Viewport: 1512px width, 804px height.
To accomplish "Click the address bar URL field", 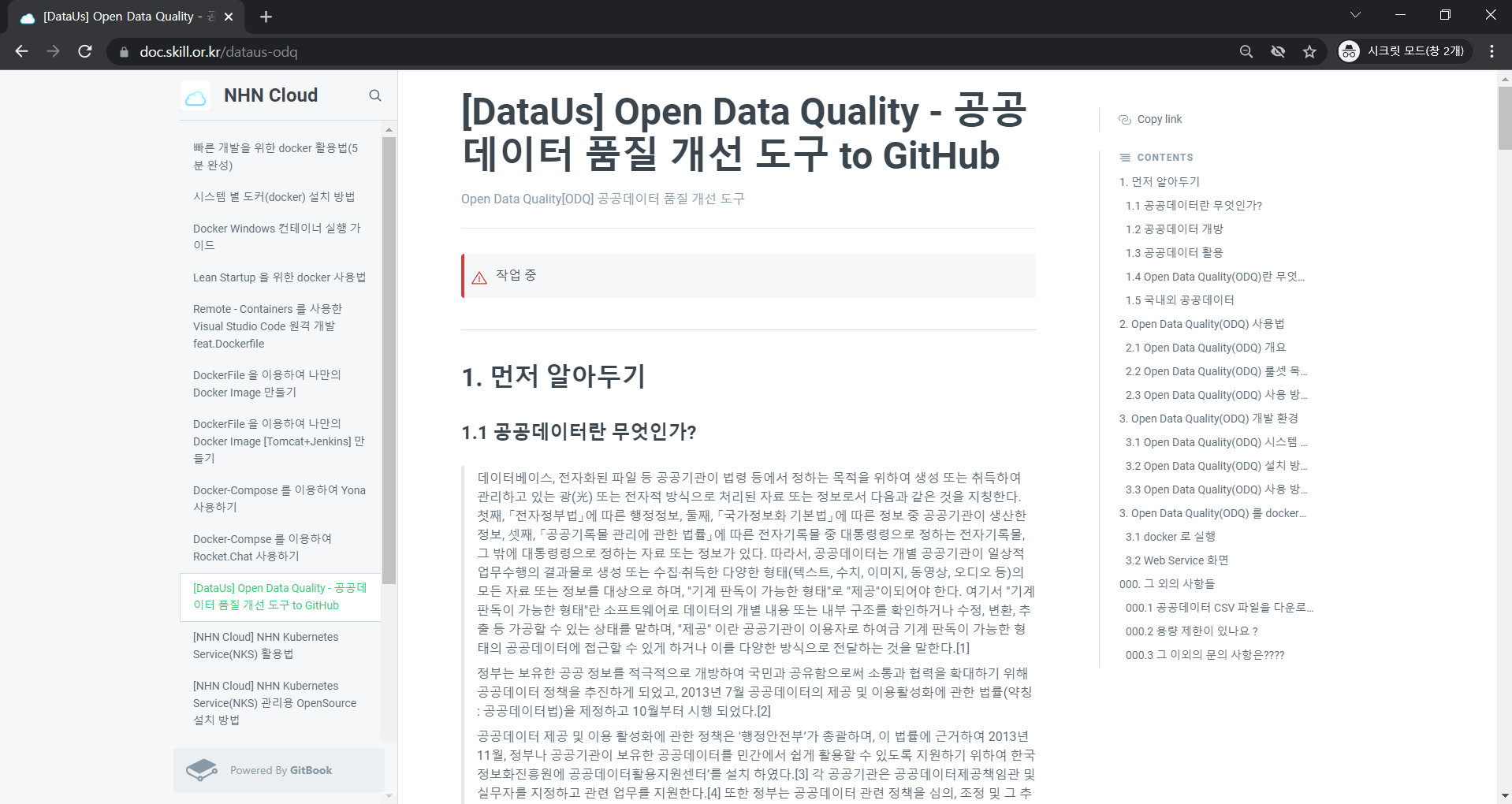I will click(678, 51).
